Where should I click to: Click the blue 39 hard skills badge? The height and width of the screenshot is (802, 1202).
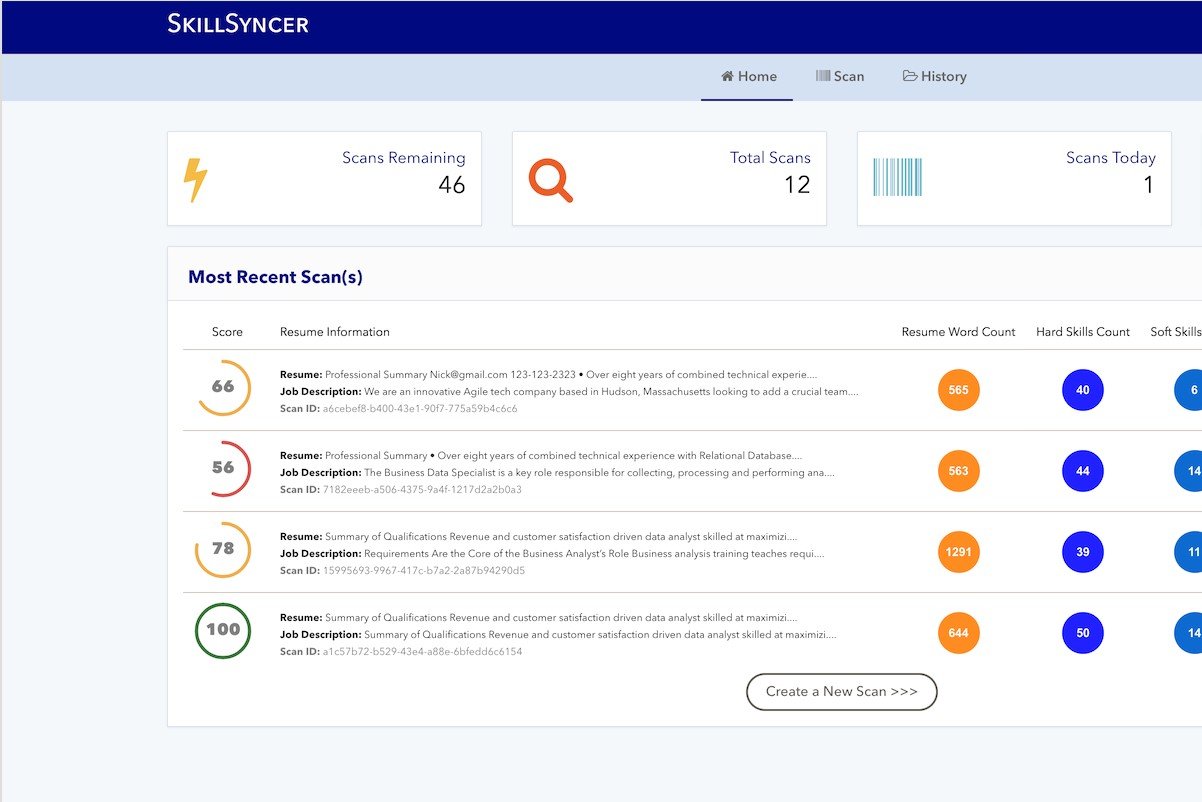tap(1083, 552)
